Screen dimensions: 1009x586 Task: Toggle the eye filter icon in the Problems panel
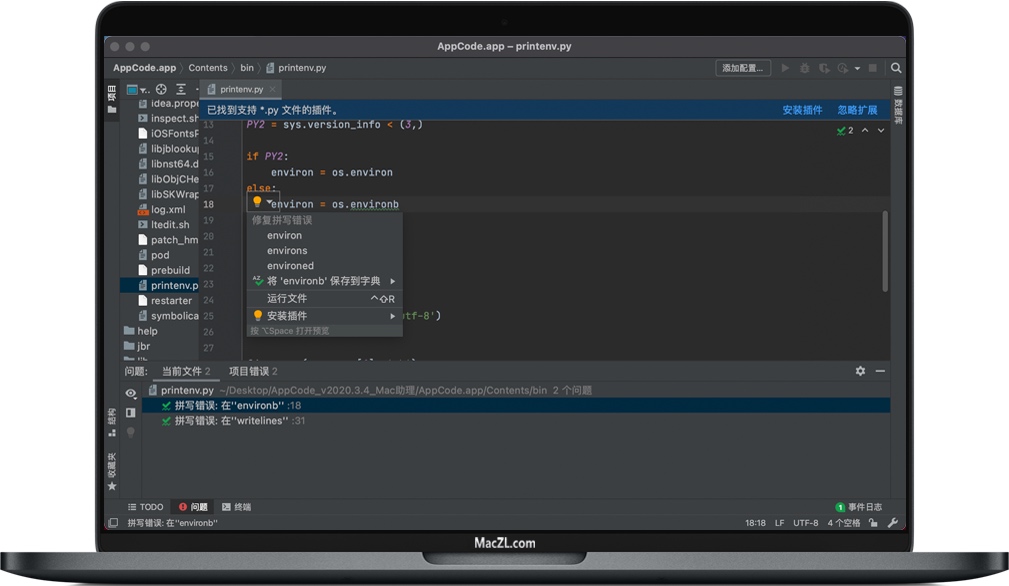coord(131,392)
